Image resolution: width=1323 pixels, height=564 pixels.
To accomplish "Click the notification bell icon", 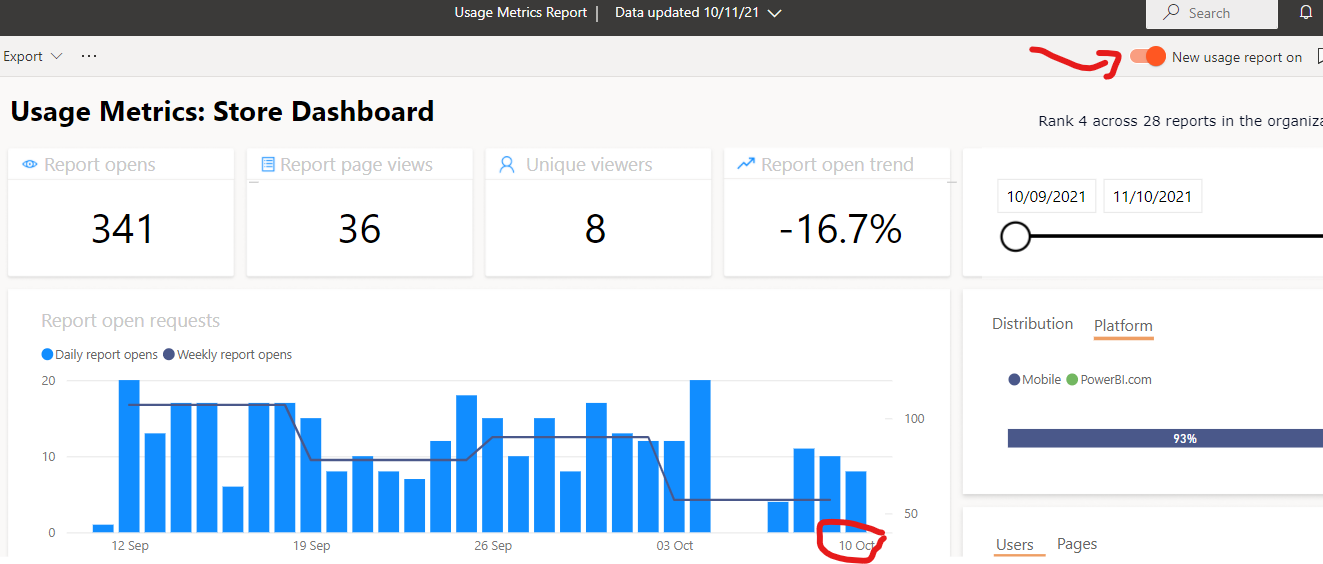I will tap(1306, 13).
